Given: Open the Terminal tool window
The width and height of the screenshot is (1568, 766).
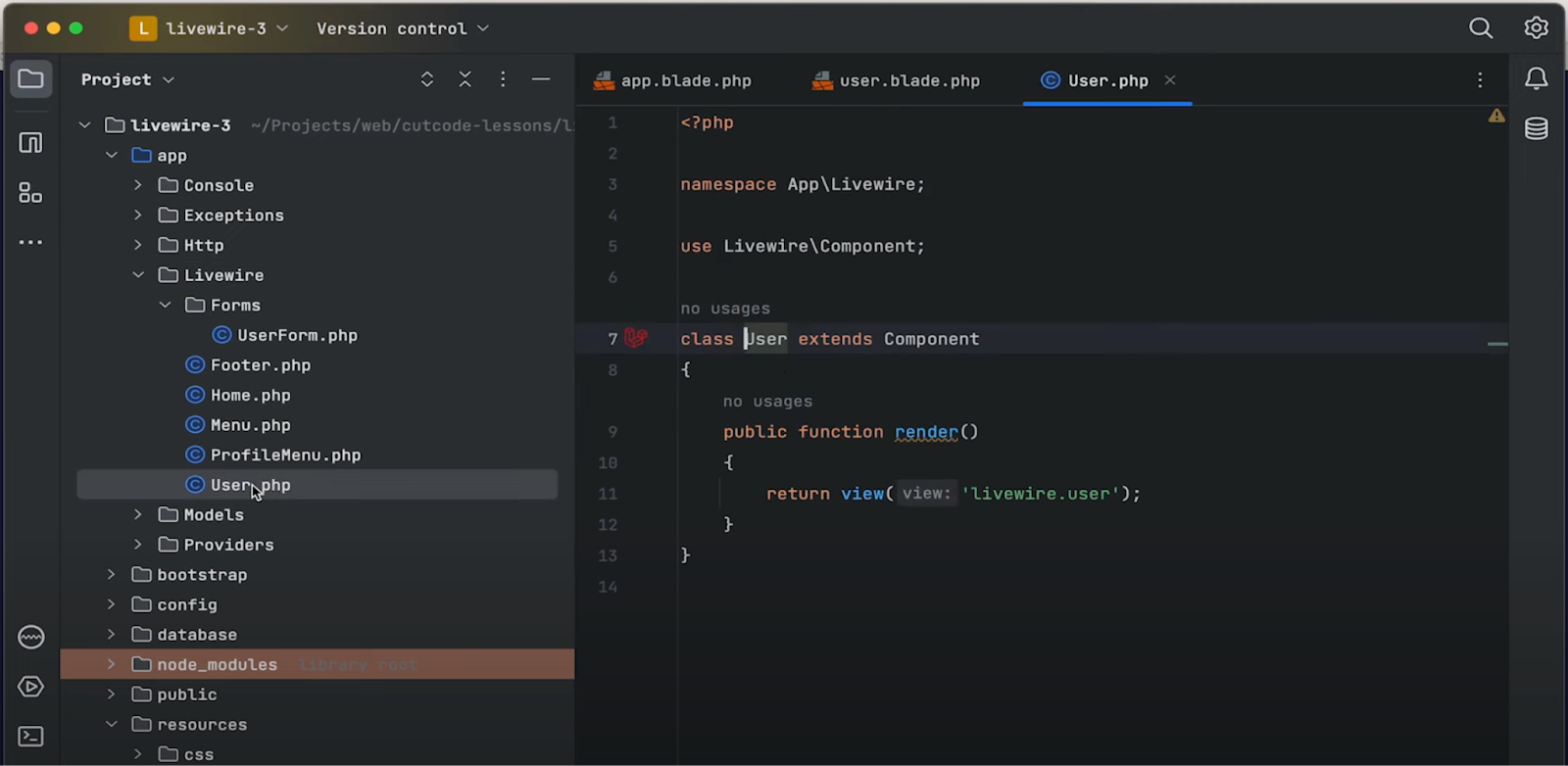Looking at the screenshot, I should tap(30, 736).
